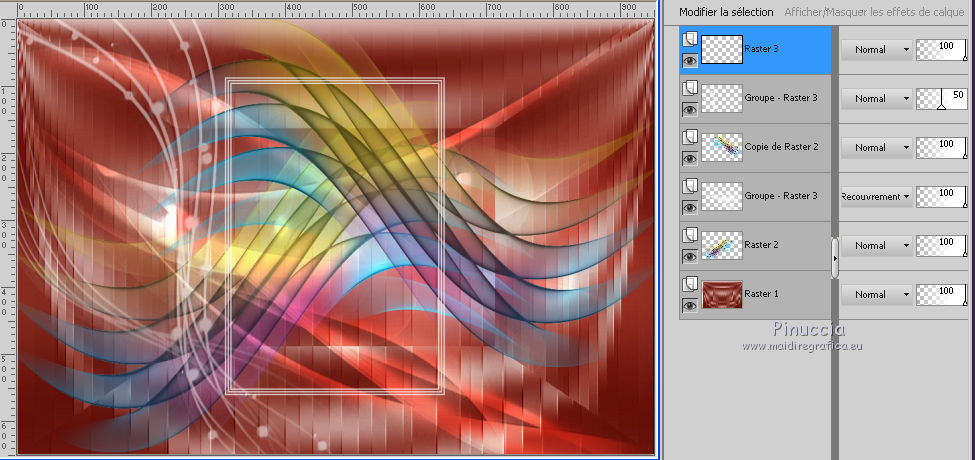Viewport: 975px width, 460px height.
Task: Select the Raster 2 layer name
Action: (761, 244)
